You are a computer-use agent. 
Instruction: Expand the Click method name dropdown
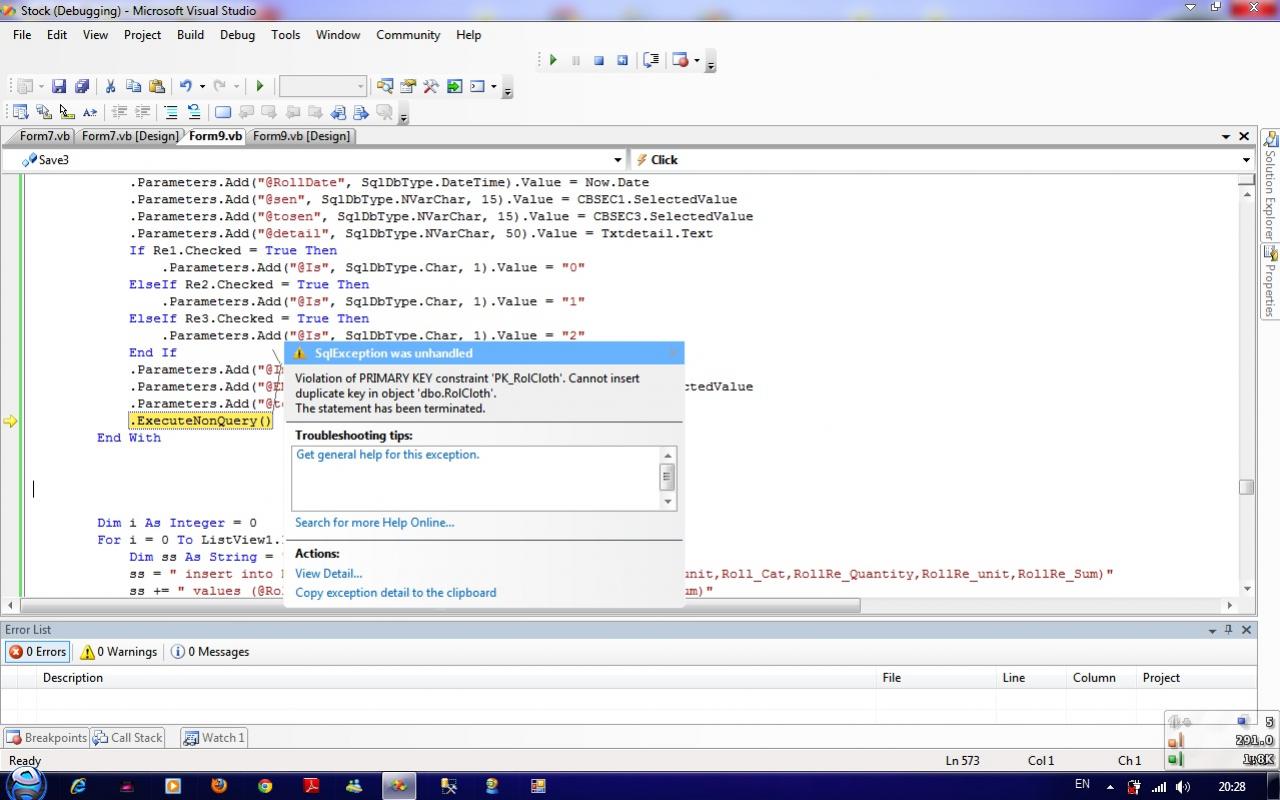point(1246,160)
